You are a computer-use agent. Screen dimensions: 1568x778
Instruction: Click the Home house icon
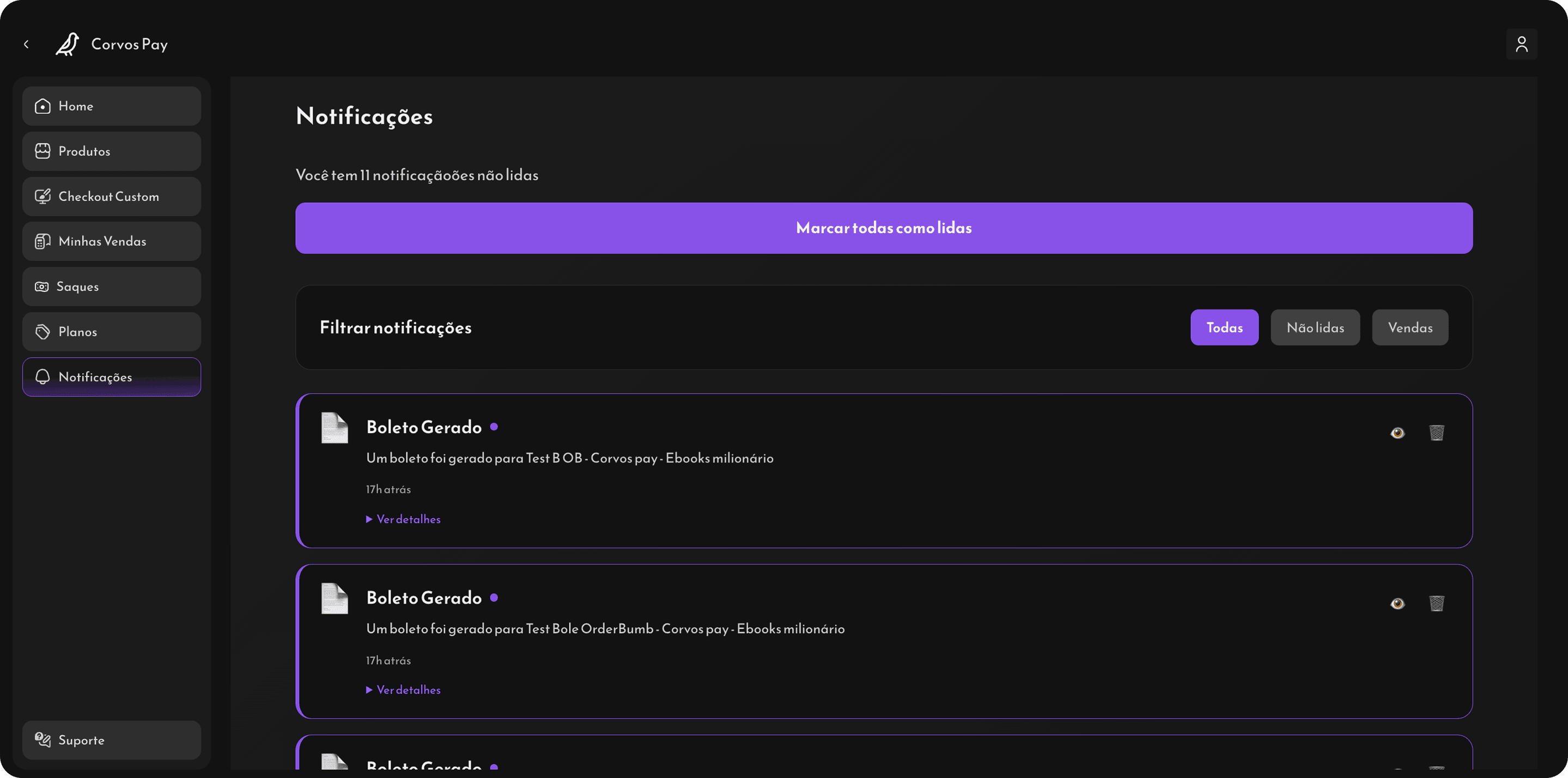tap(42, 106)
